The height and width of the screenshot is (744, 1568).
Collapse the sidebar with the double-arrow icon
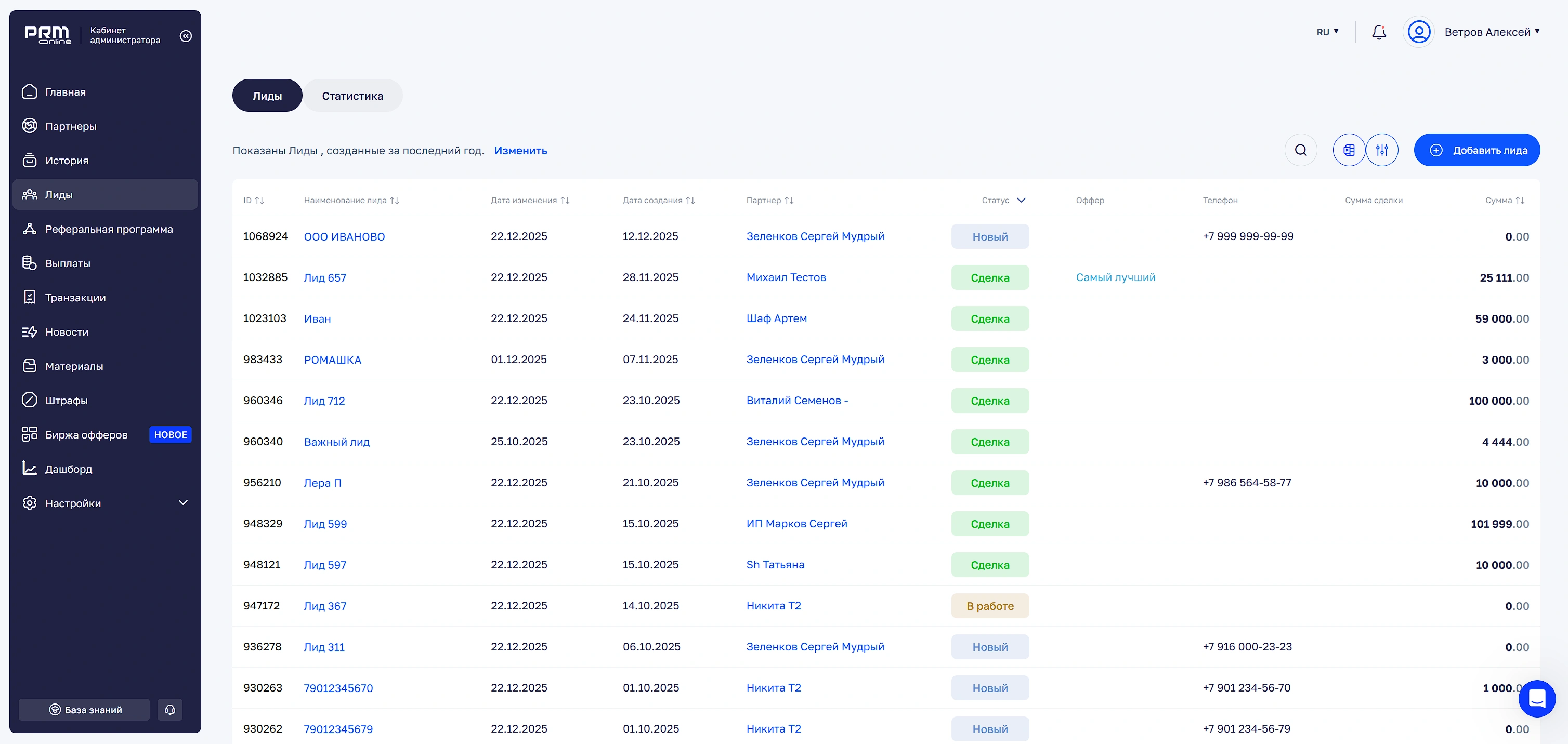tap(186, 36)
